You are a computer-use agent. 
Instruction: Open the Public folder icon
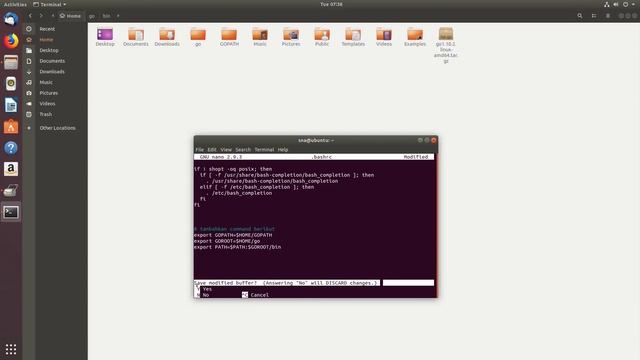click(x=322, y=37)
